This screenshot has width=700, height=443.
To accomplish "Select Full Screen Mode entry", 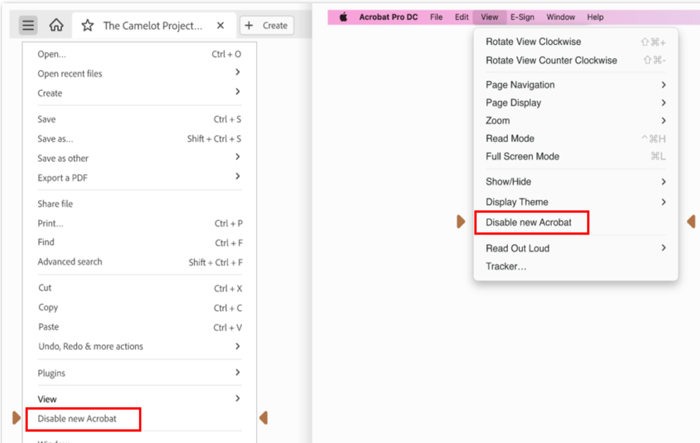I will pos(576,156).
